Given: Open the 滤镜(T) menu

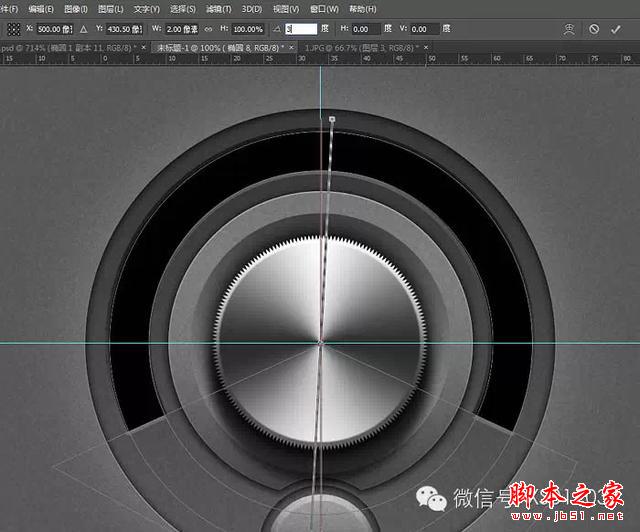Looking at the screenshot, I should point(218,9).
